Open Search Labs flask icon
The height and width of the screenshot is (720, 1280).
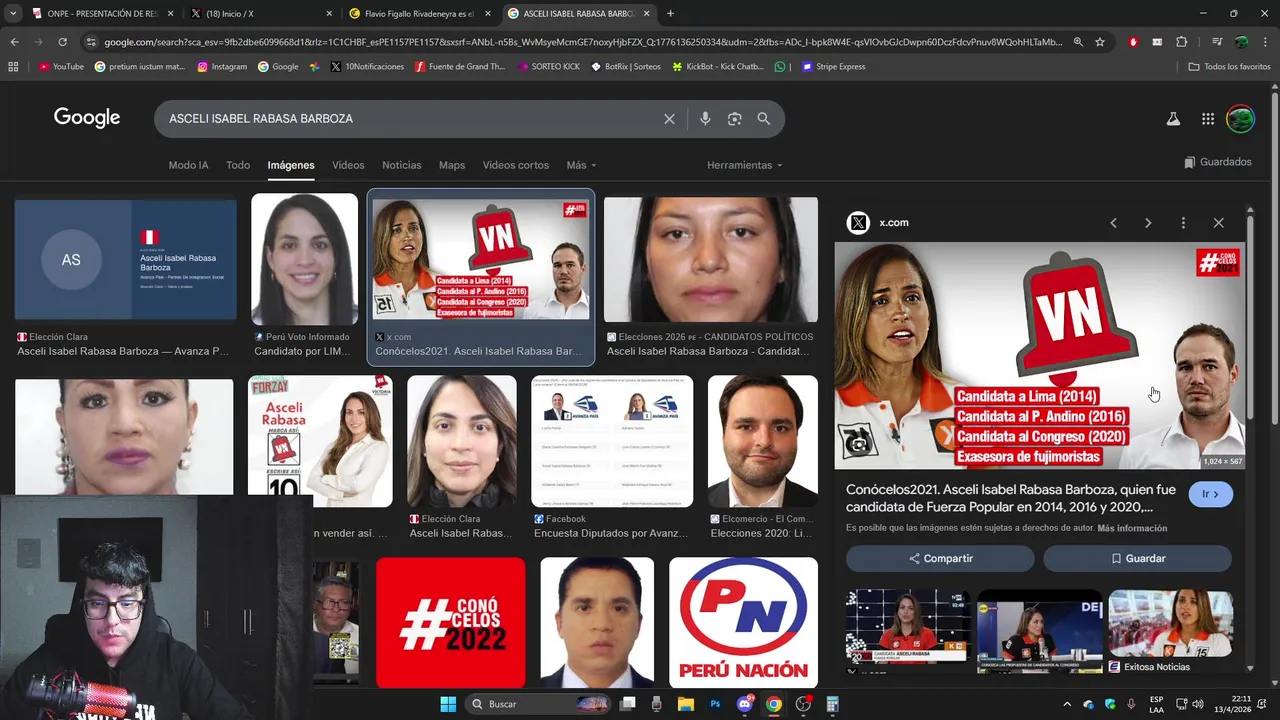click(x=1173, y=119)
